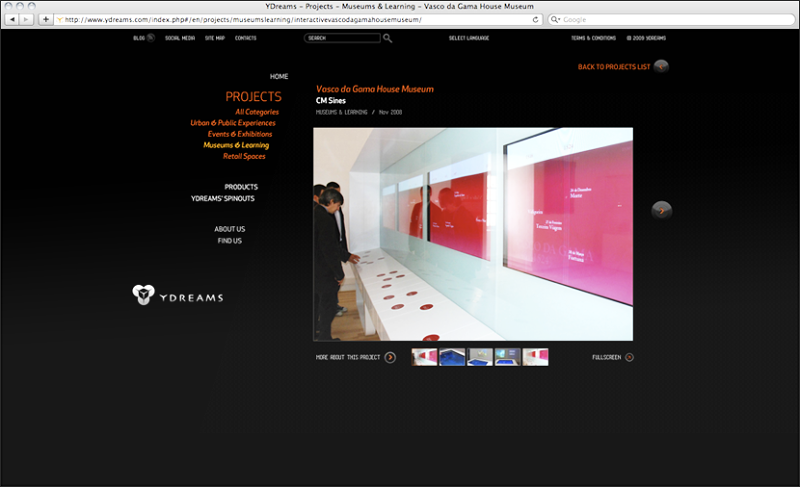Select the first gallery thumbnail
This screenshot has width=800, height=487.
click(424, 357)
